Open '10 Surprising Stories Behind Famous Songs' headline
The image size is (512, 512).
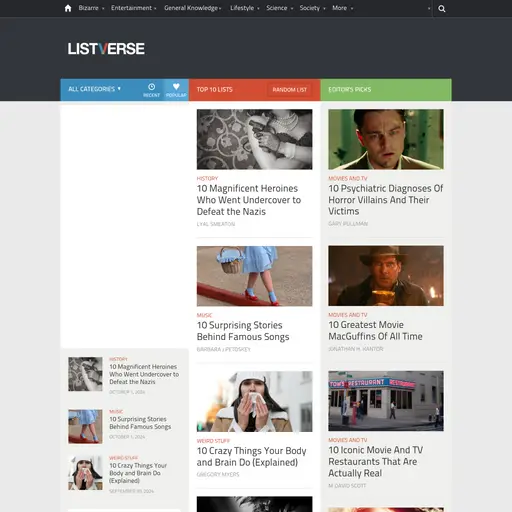pos(243,331)
